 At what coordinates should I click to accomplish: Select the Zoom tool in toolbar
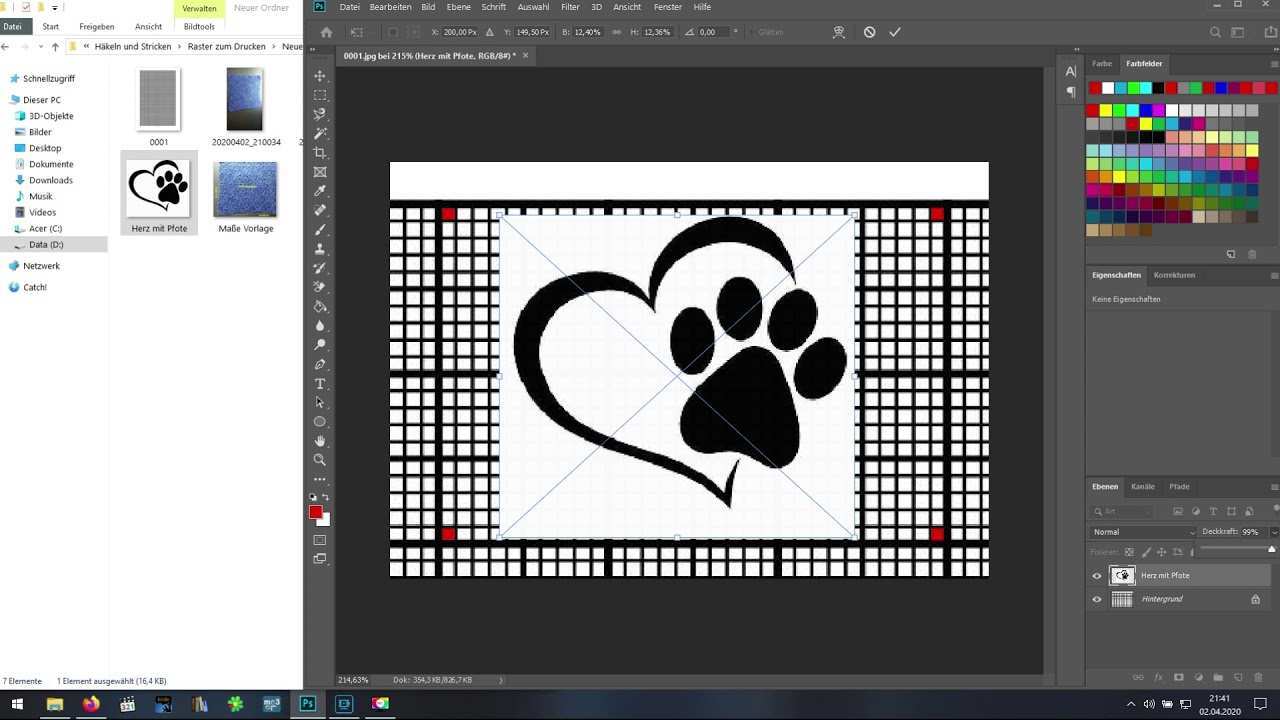pyautogui.click(x=320, y=460)
